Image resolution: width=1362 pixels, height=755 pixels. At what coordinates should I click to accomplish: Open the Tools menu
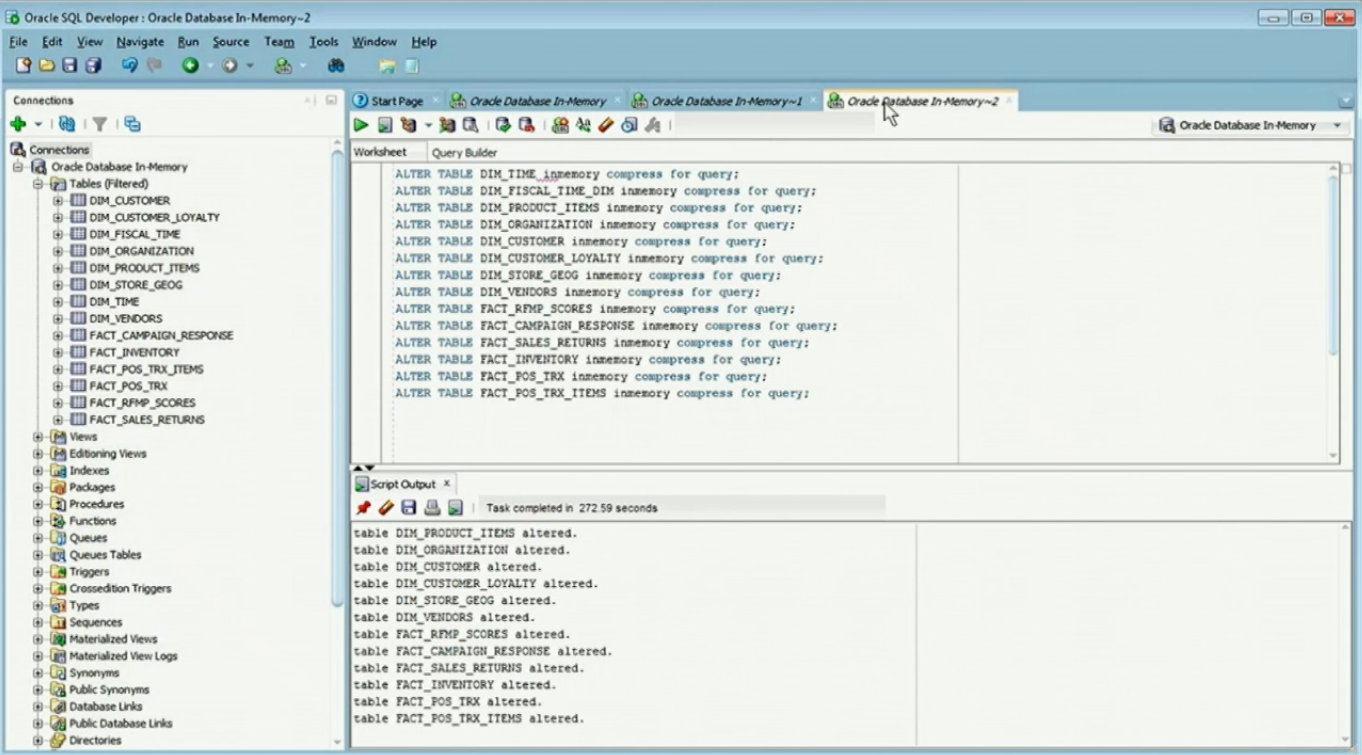(x=323, y=42)
